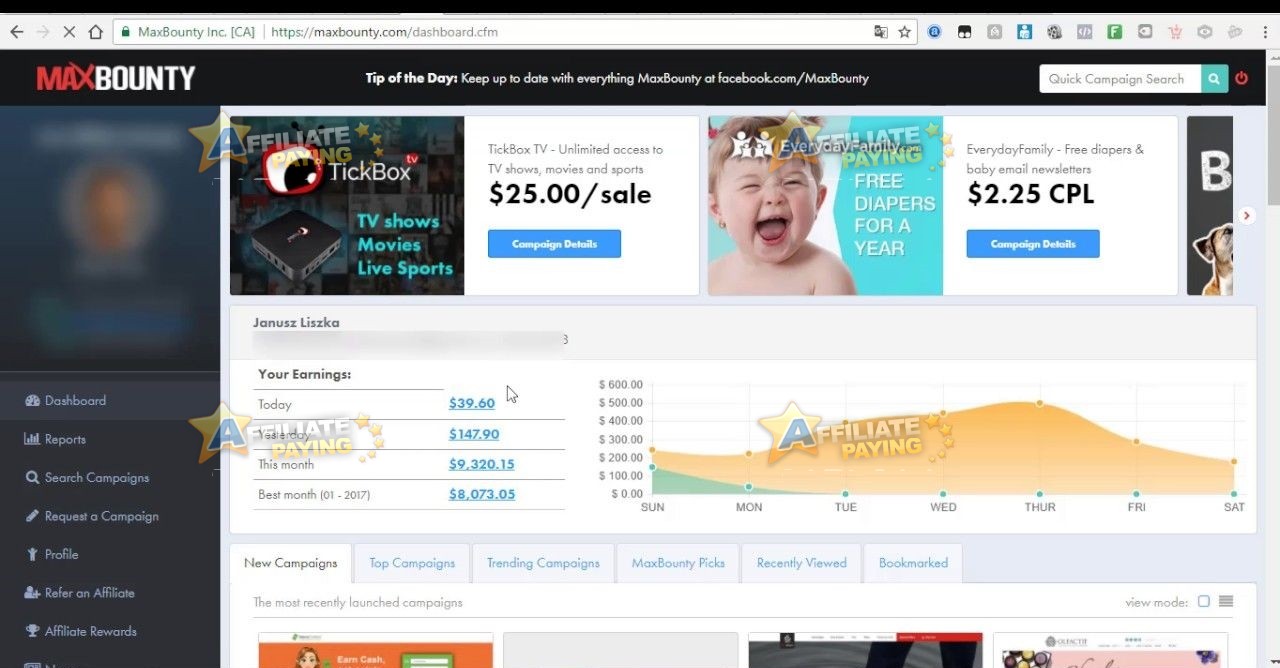Image resolution: width=1280 pixels, height=668 pixels.
Task: Click the TickBox TV banner image
Action: [347, 205]
